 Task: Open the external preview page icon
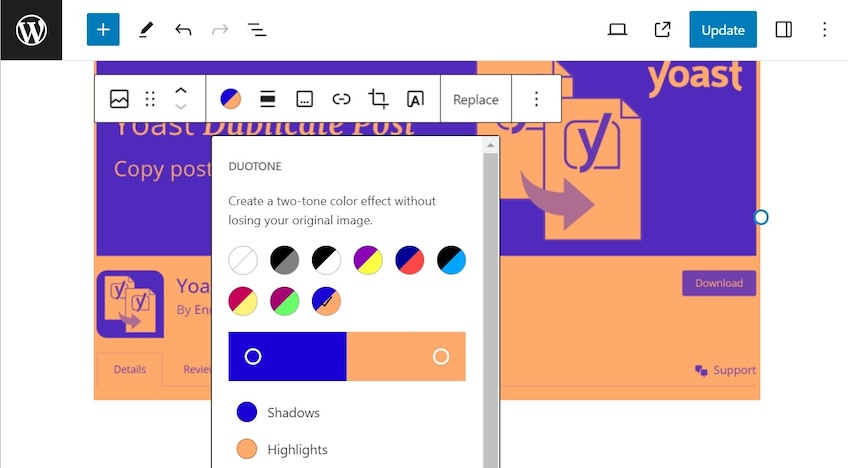(x=662, y=30)
